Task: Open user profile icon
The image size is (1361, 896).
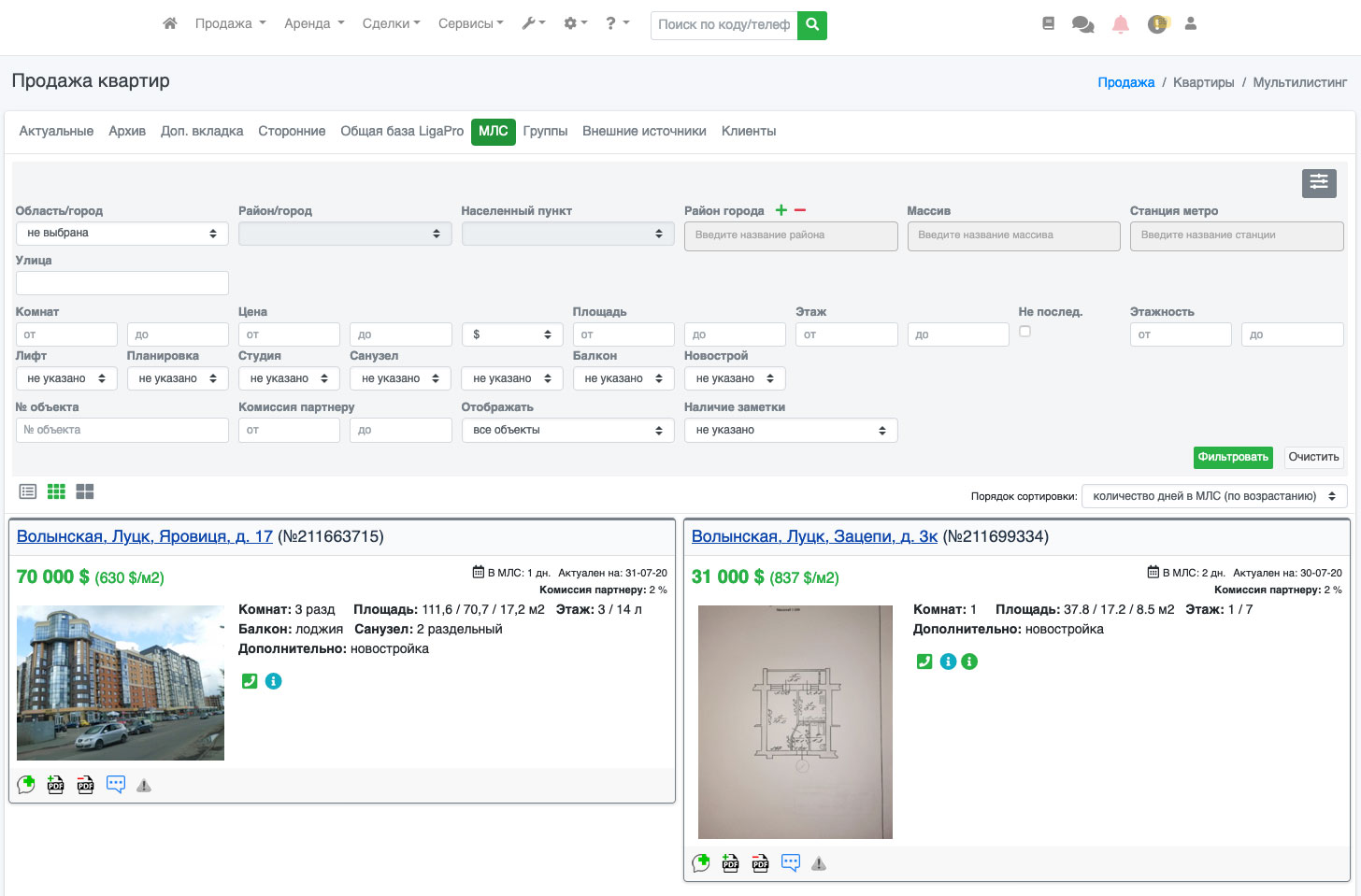Action: coord(1190,24)
